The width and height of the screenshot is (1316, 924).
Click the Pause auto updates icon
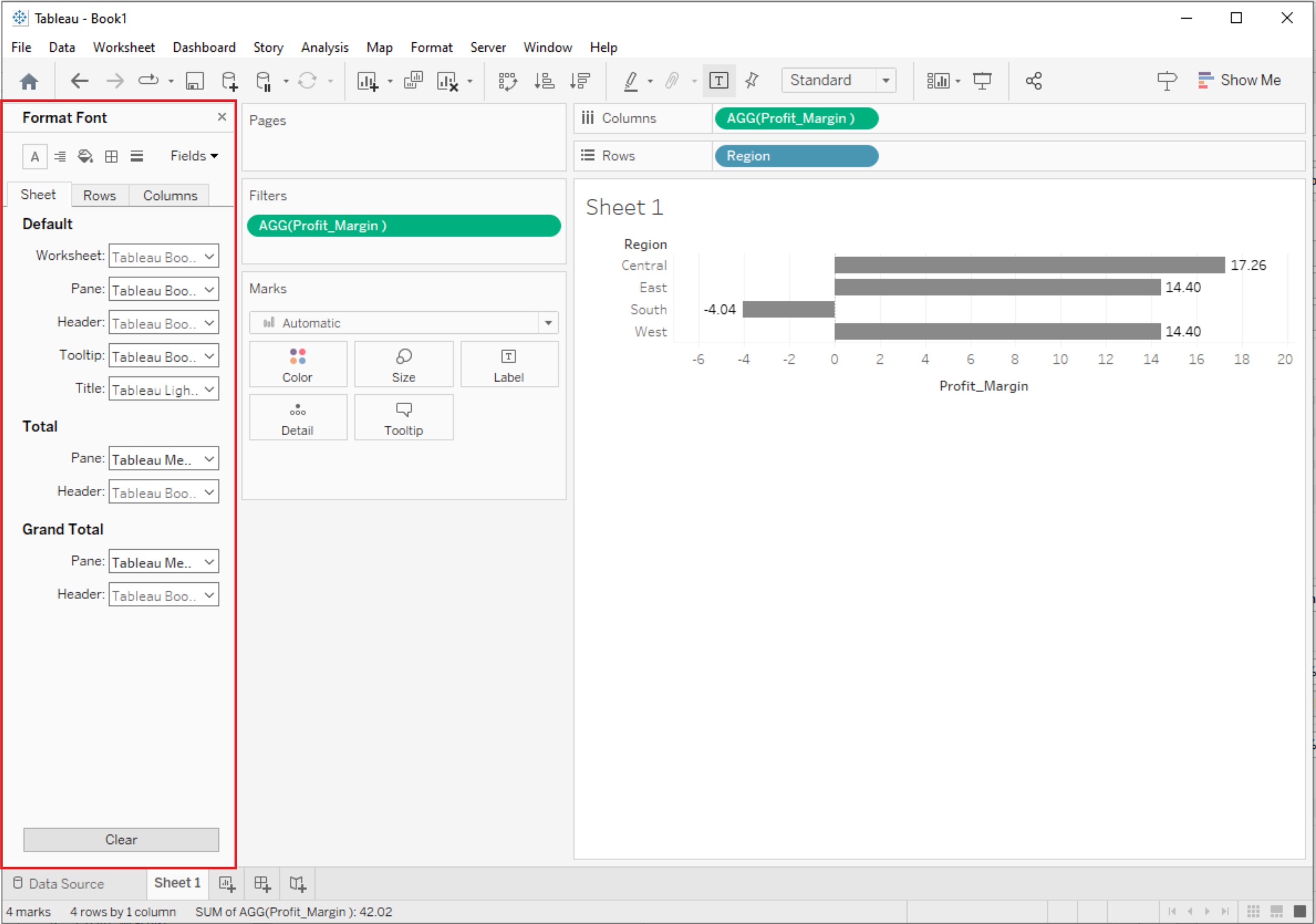(x=264, y=81)
